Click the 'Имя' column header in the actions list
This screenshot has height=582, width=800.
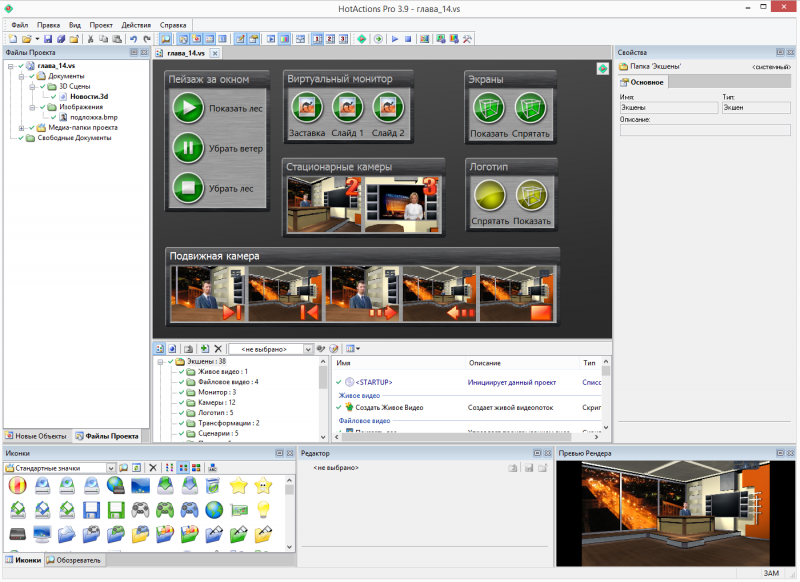click(398, 363)
